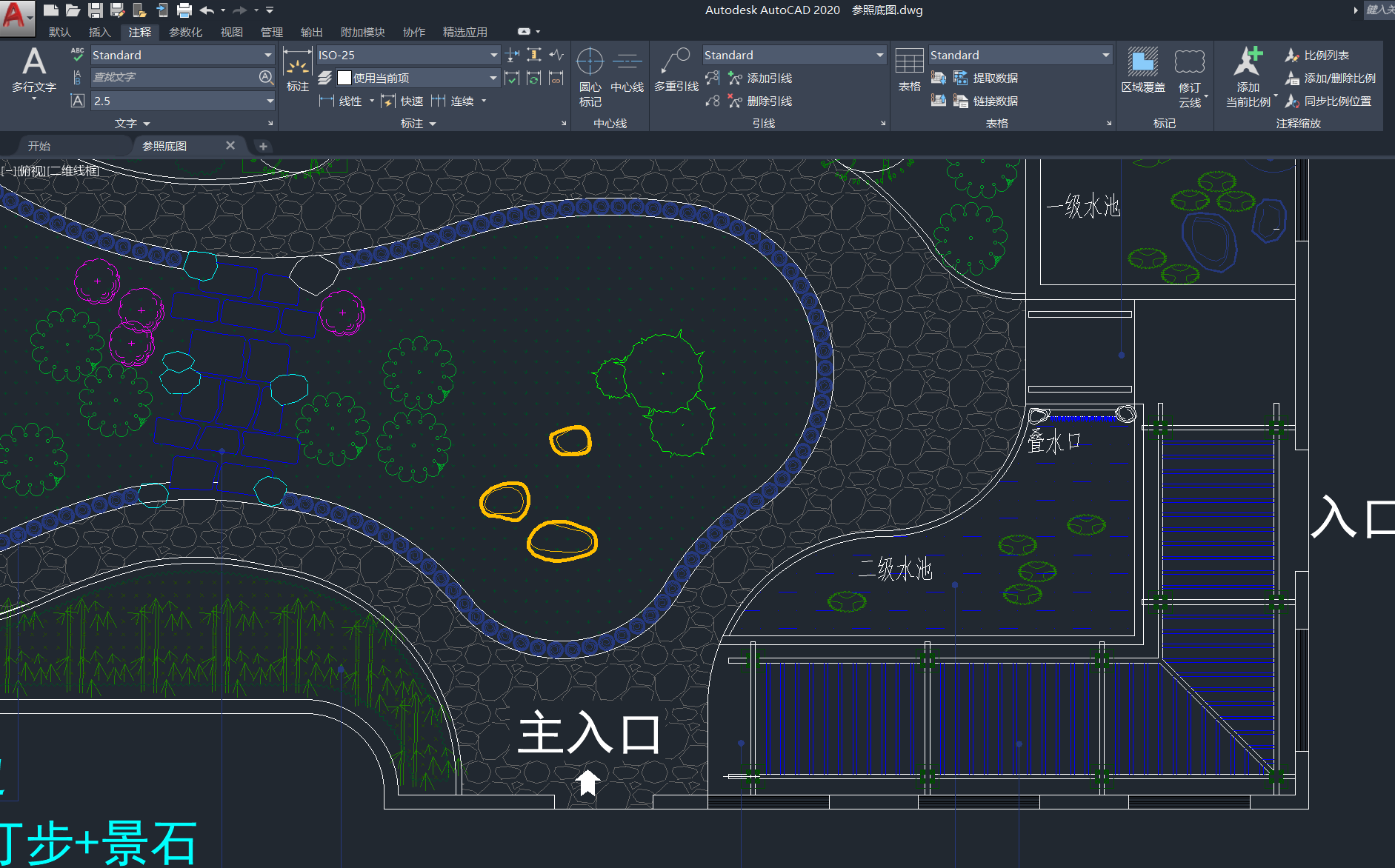This screenshot has width=1395, height=868.
Task: Open the ISO-25 dimension style dropdown
Action: pos(493,55)
